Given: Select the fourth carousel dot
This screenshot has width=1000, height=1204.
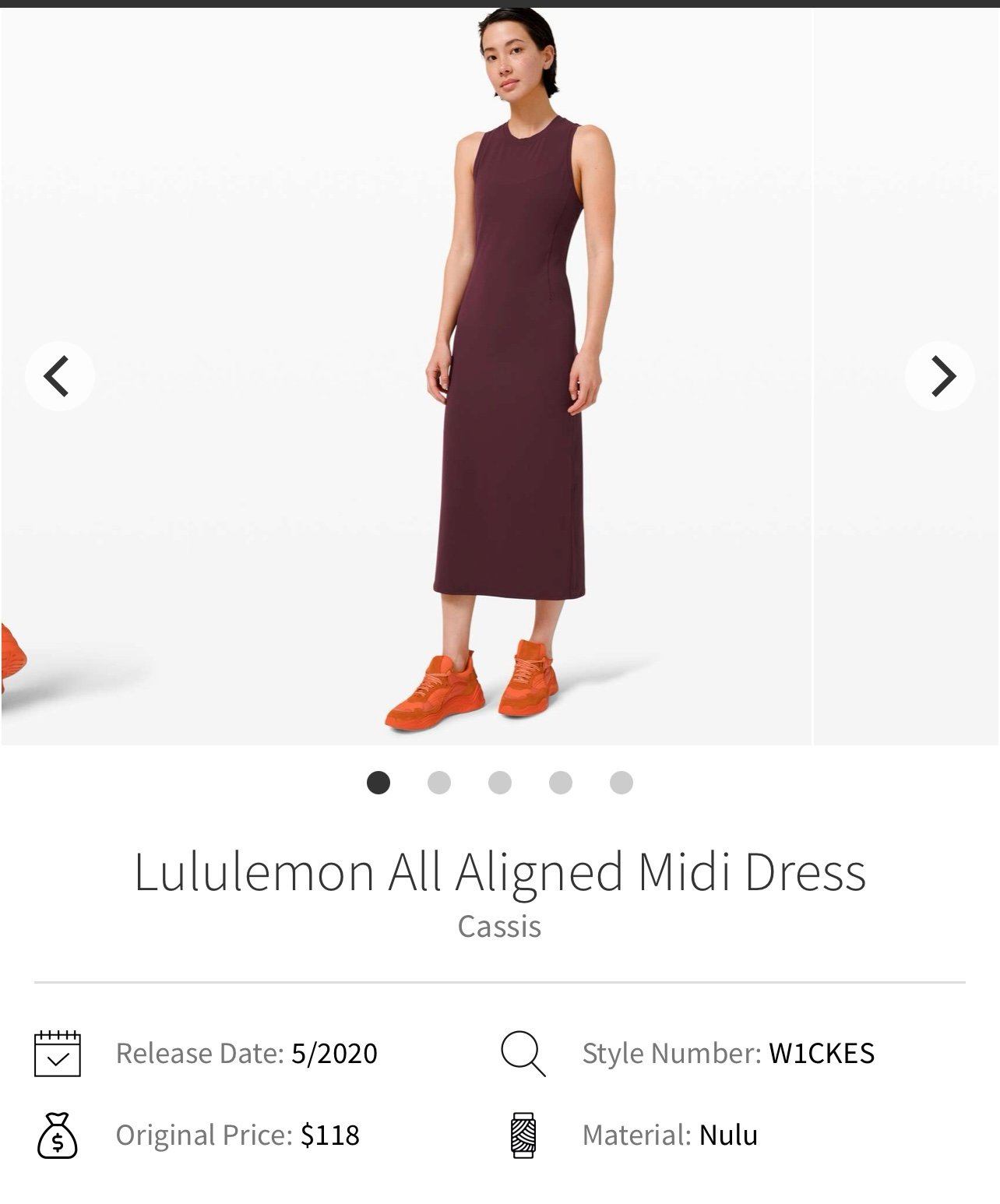Looking at the screenshot, I should 561,782.
